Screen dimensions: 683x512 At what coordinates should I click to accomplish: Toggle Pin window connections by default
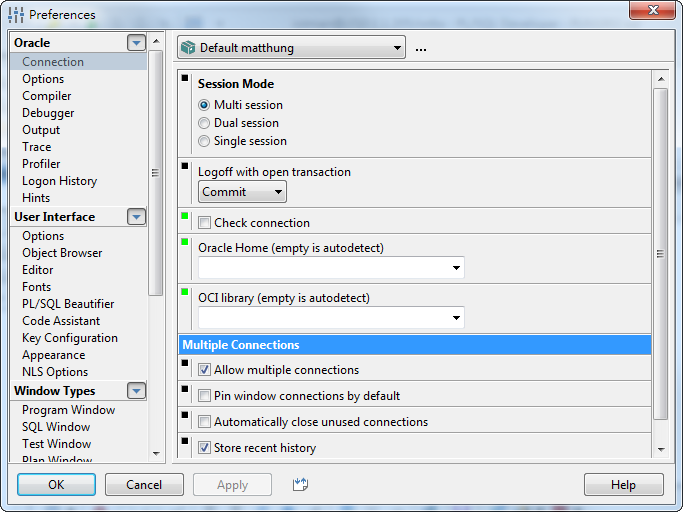(x=205, y=396)
